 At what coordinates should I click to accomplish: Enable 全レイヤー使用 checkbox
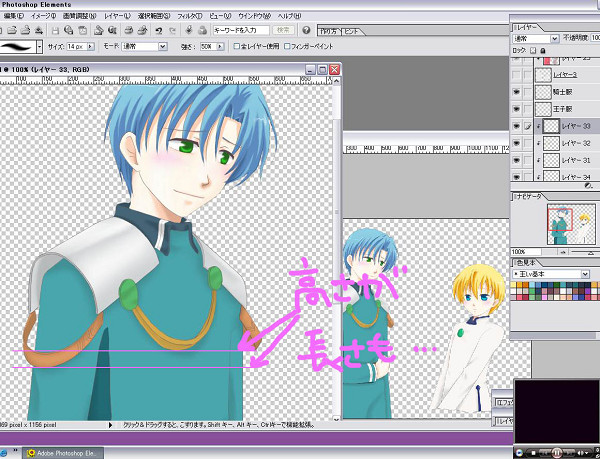236,46
